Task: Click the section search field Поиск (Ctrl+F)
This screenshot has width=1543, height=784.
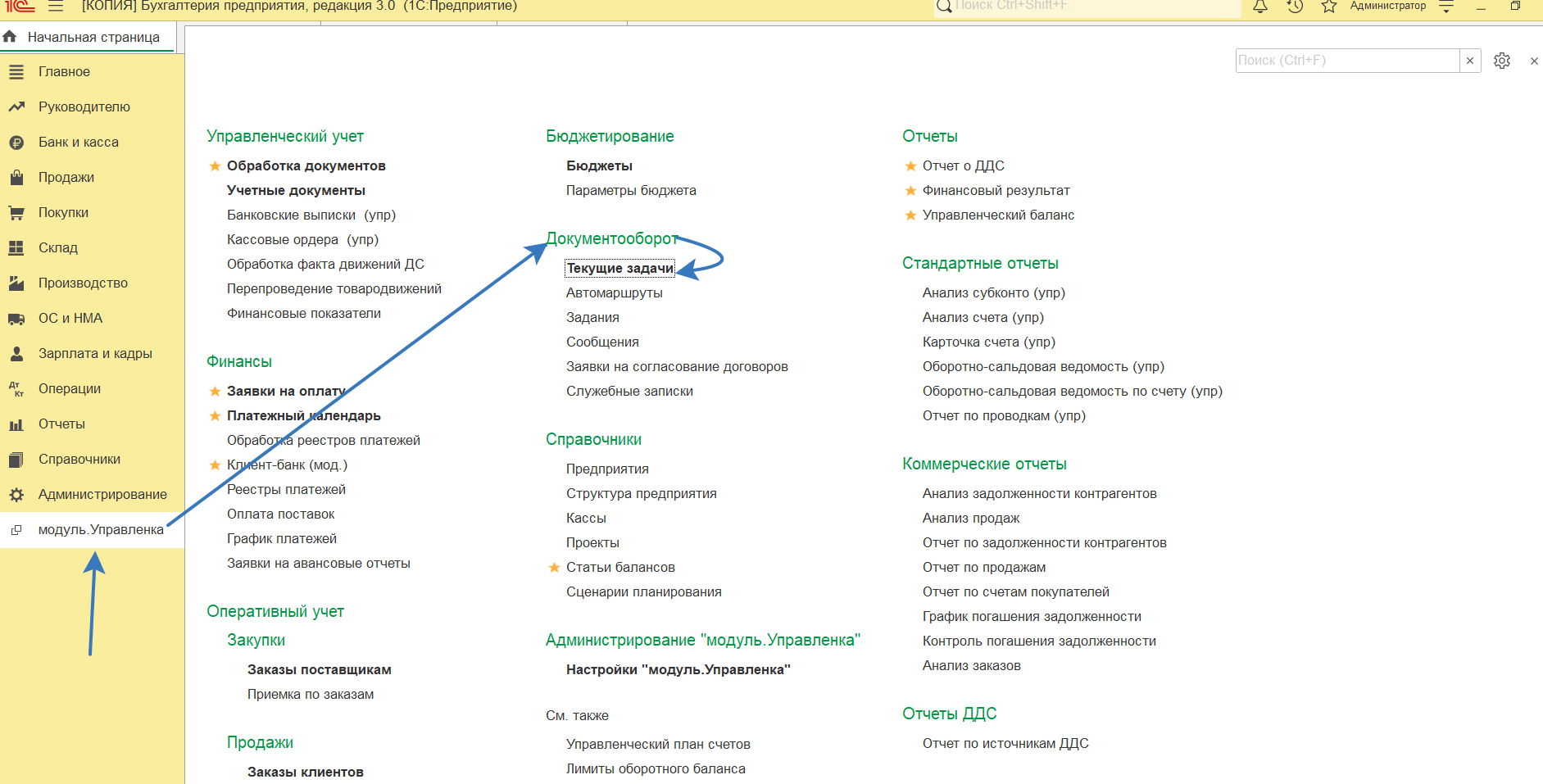Action: tap(1348, 61)
